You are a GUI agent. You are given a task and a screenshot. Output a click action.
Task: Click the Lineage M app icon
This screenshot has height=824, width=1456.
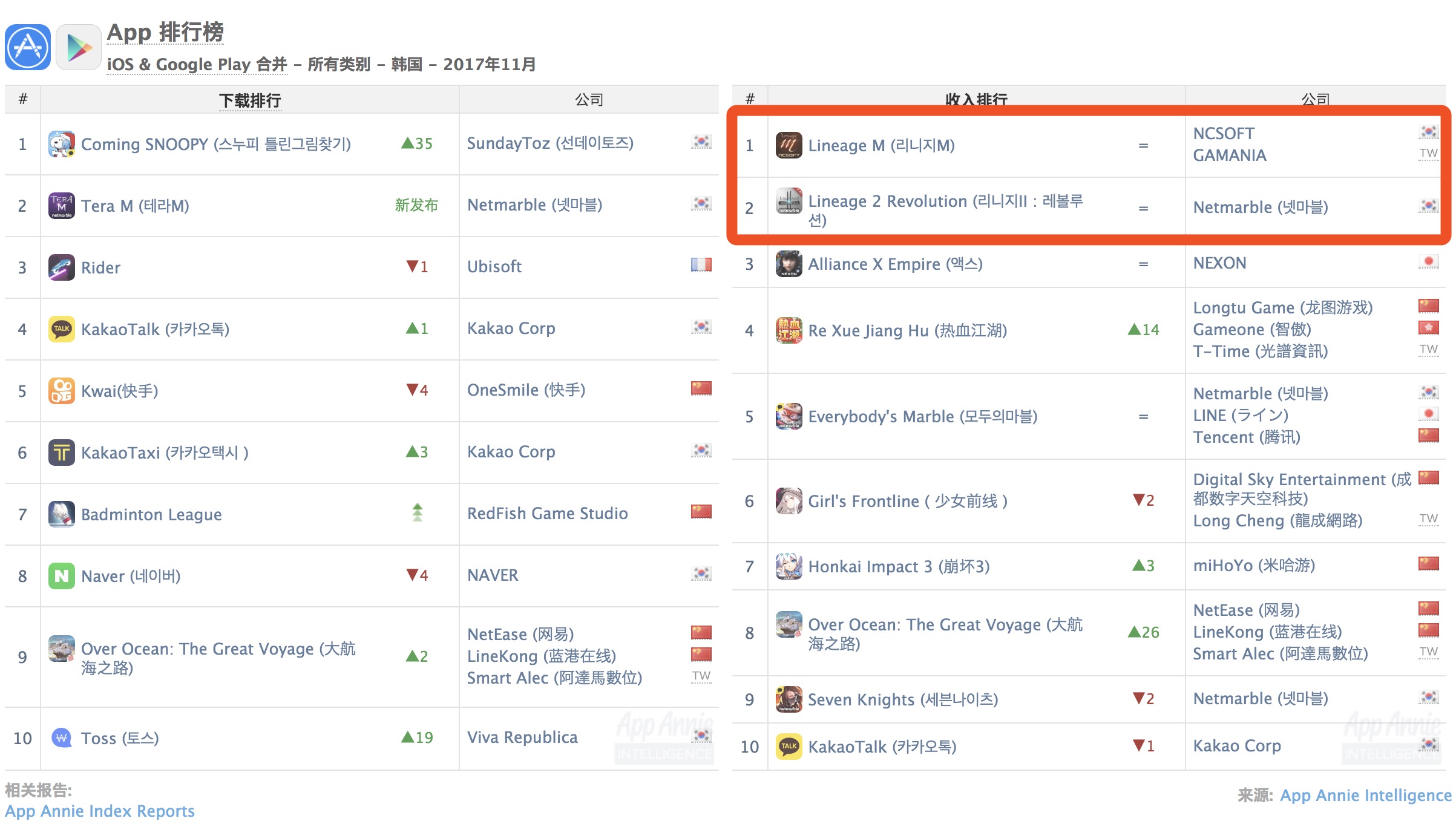point(789,145)
